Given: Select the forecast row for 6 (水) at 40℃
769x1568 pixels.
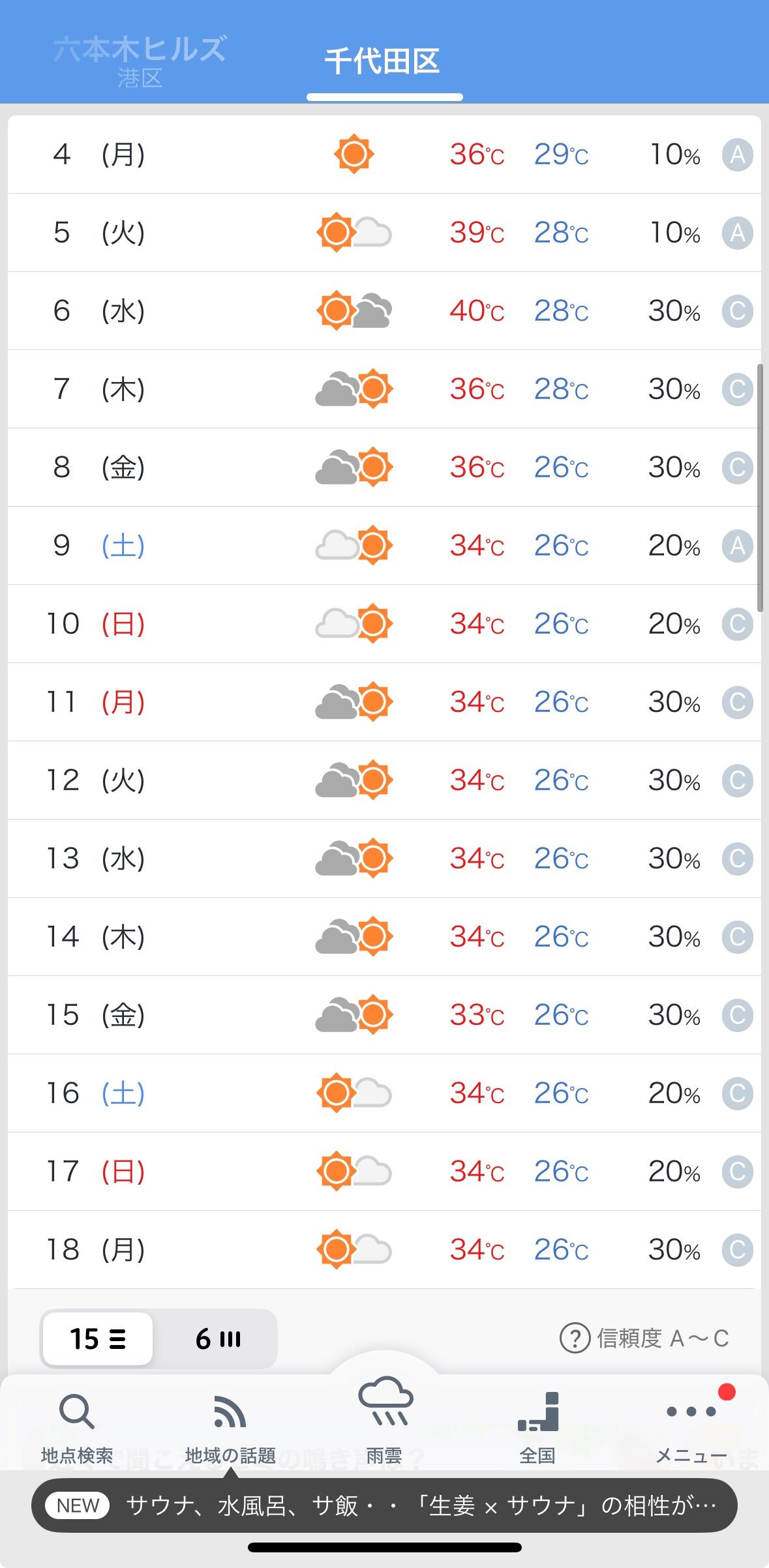Looking at the screenshot, I should click(x=384, y=311).
